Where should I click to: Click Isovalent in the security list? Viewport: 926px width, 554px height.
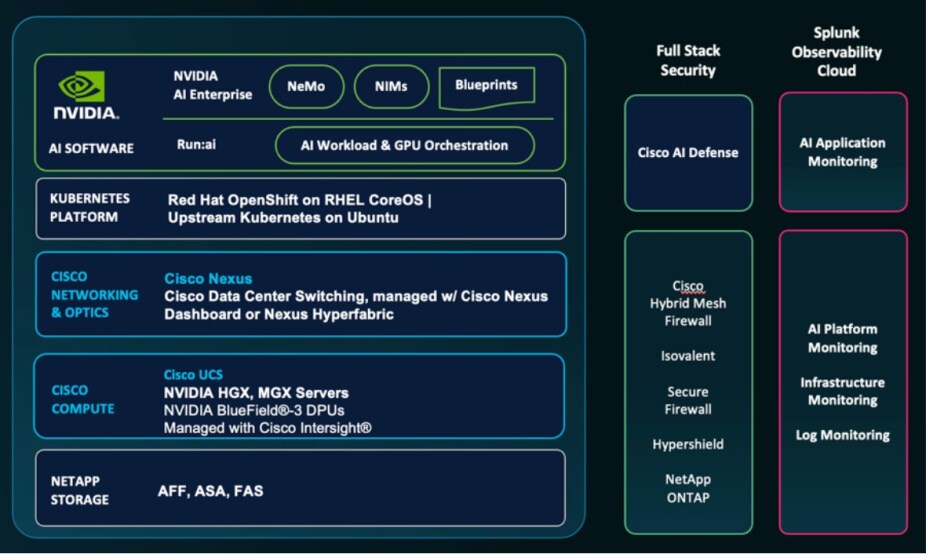point(688,356)
